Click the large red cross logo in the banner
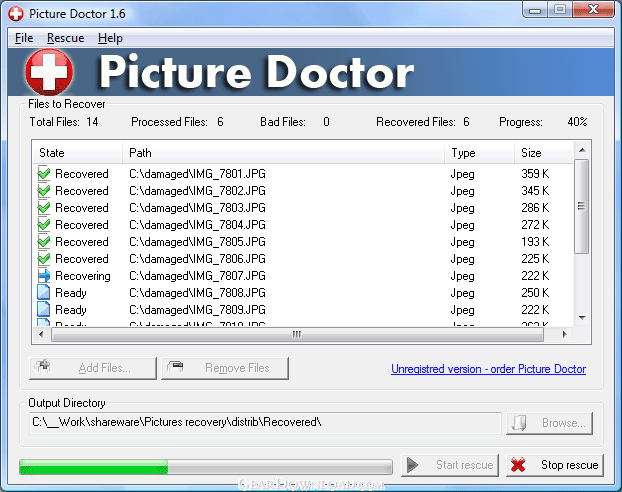622x492 pixels. tap(49, 72)
